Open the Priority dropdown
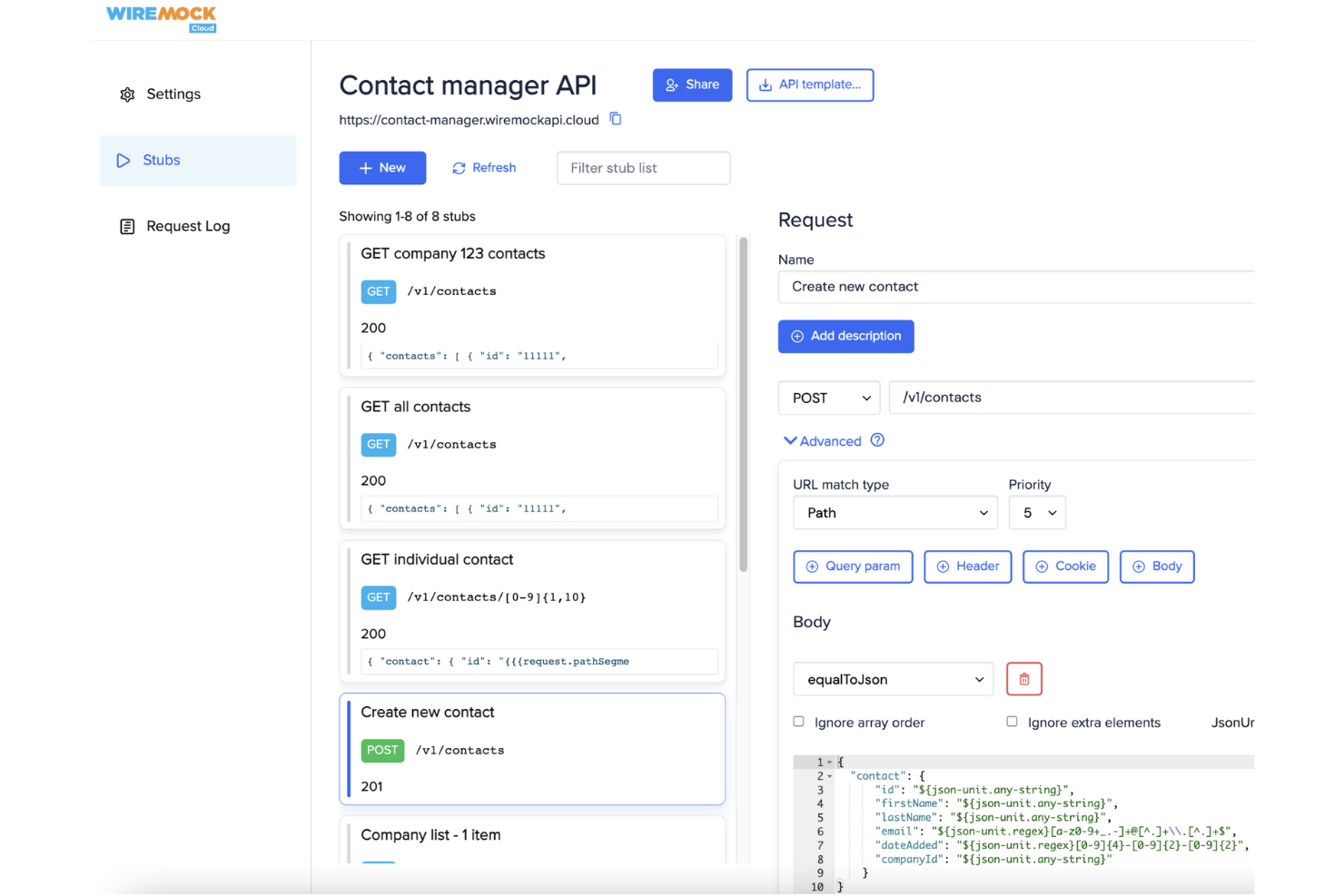The height and width of the screenshot is (896, 1344). pyautogui.click(x=1037, y=512)
